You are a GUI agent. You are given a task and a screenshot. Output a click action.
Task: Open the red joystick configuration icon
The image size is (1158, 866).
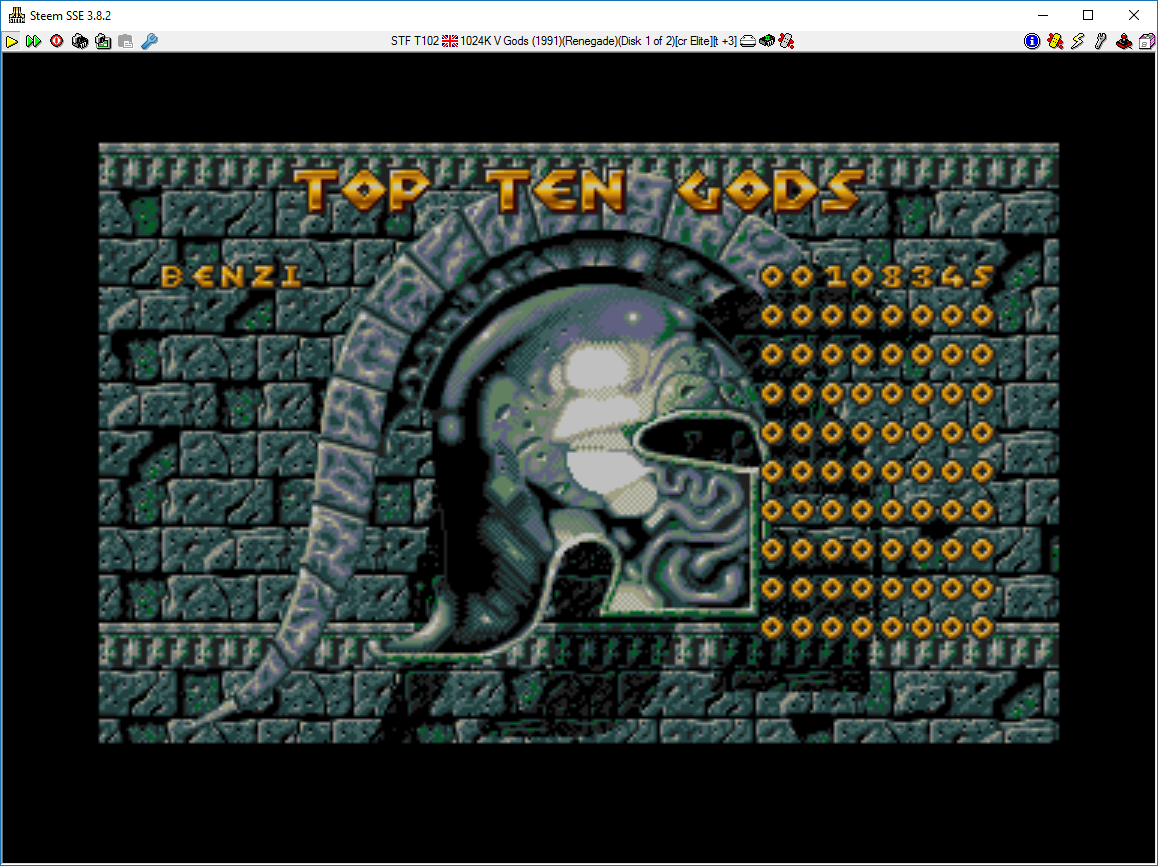click(1124, 41)
